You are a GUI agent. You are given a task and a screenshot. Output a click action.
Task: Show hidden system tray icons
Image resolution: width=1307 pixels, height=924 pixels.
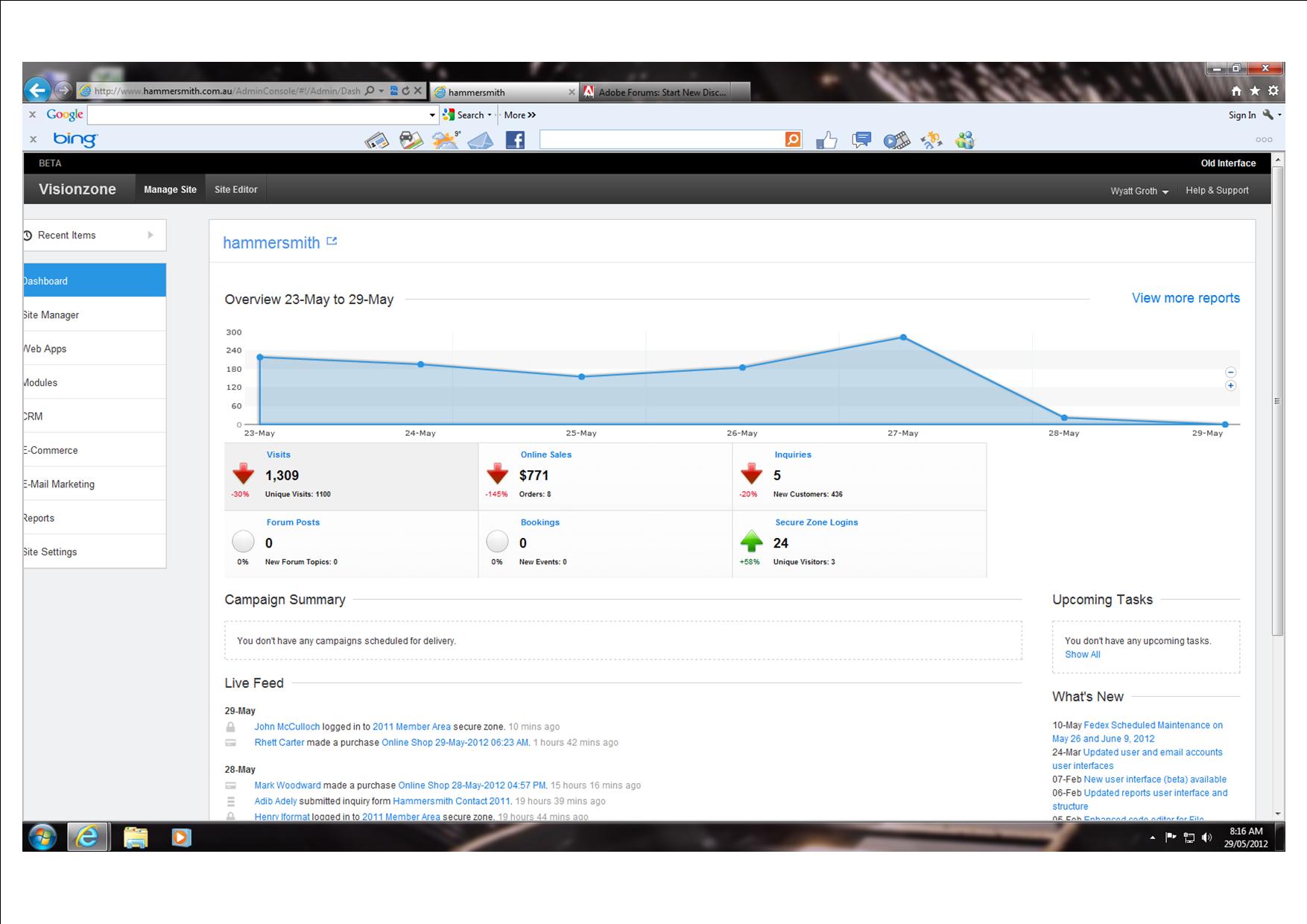pos(1152,838)
